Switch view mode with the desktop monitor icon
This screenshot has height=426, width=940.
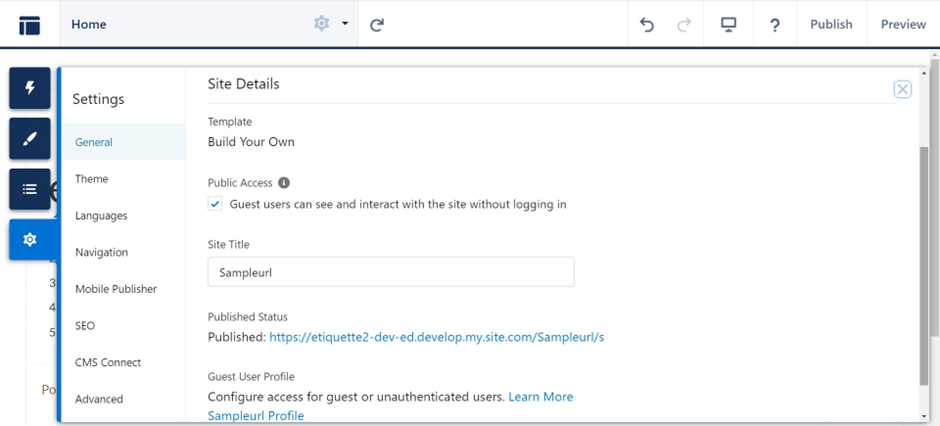pos(728,25)
